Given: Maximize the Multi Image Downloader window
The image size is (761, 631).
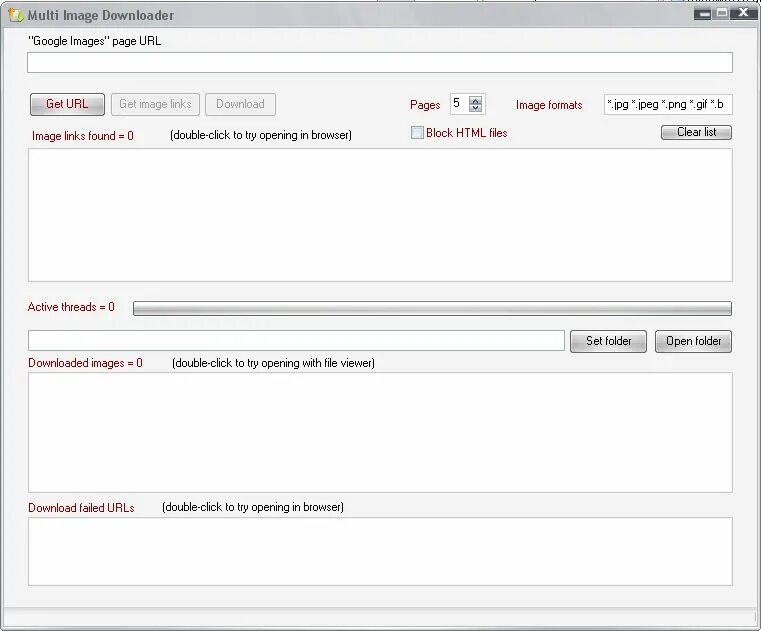Looking at the screenshot, I should tap(722, 13).
